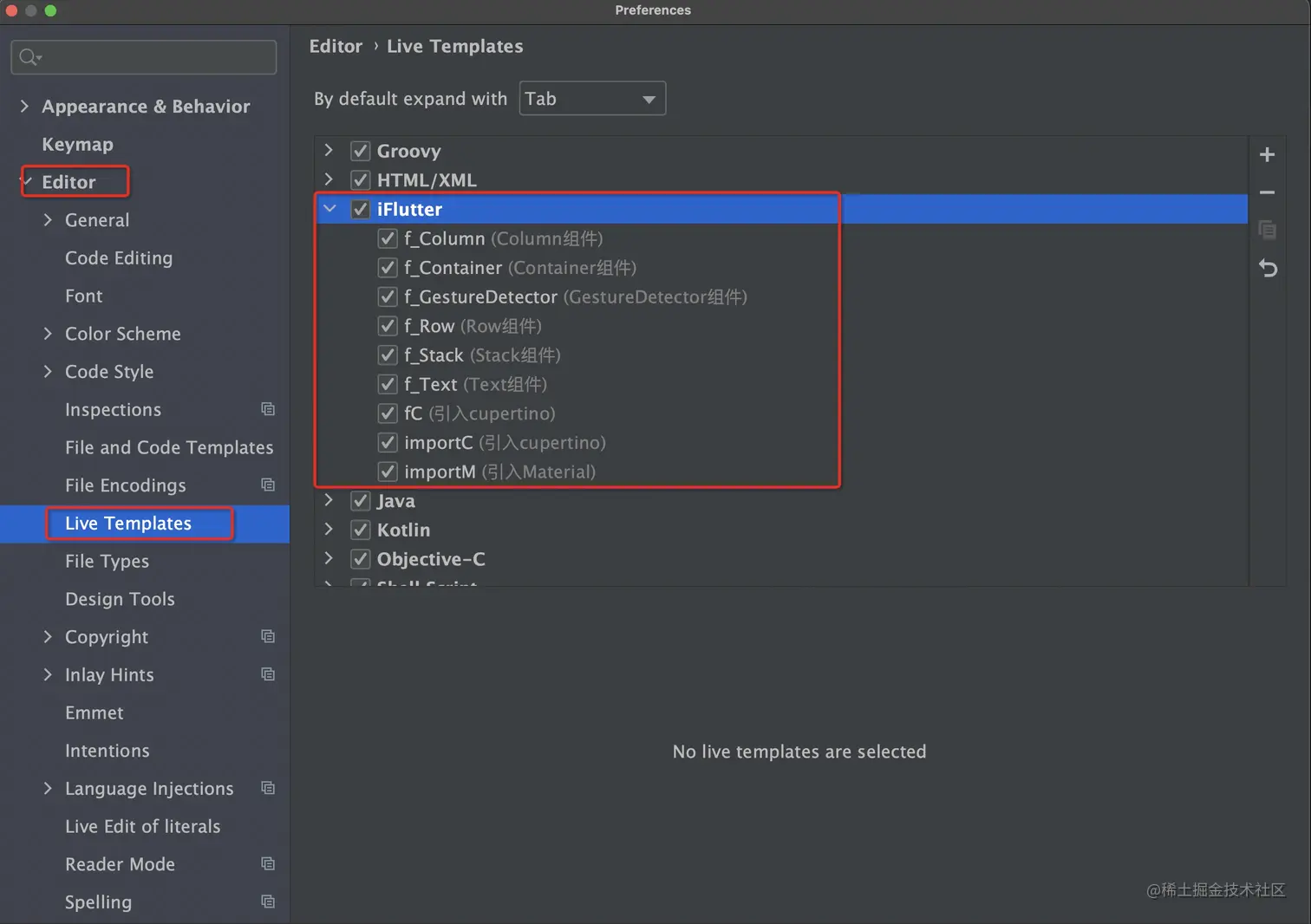Select the f_Stack (Stack组件) template row
The image size is (1311, 924).
(x=782, y=355)
